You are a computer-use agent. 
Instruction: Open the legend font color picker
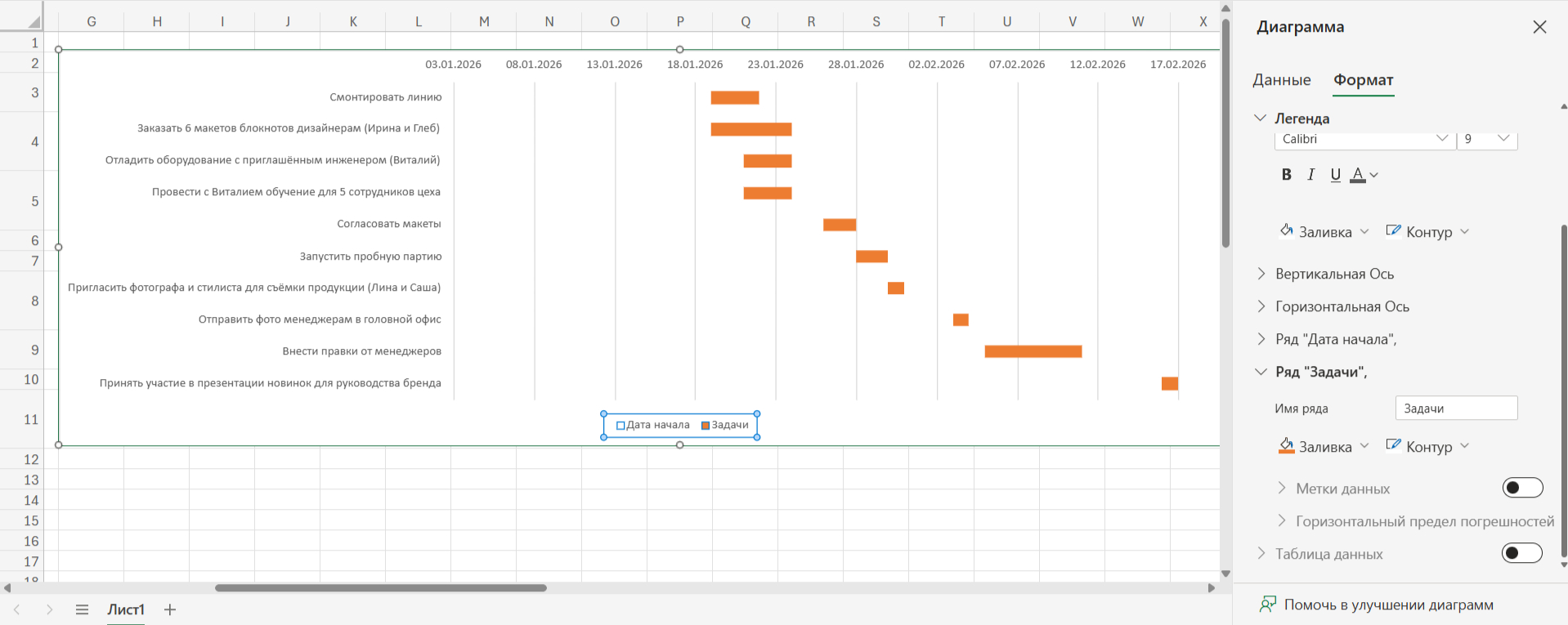point(1373,175)
